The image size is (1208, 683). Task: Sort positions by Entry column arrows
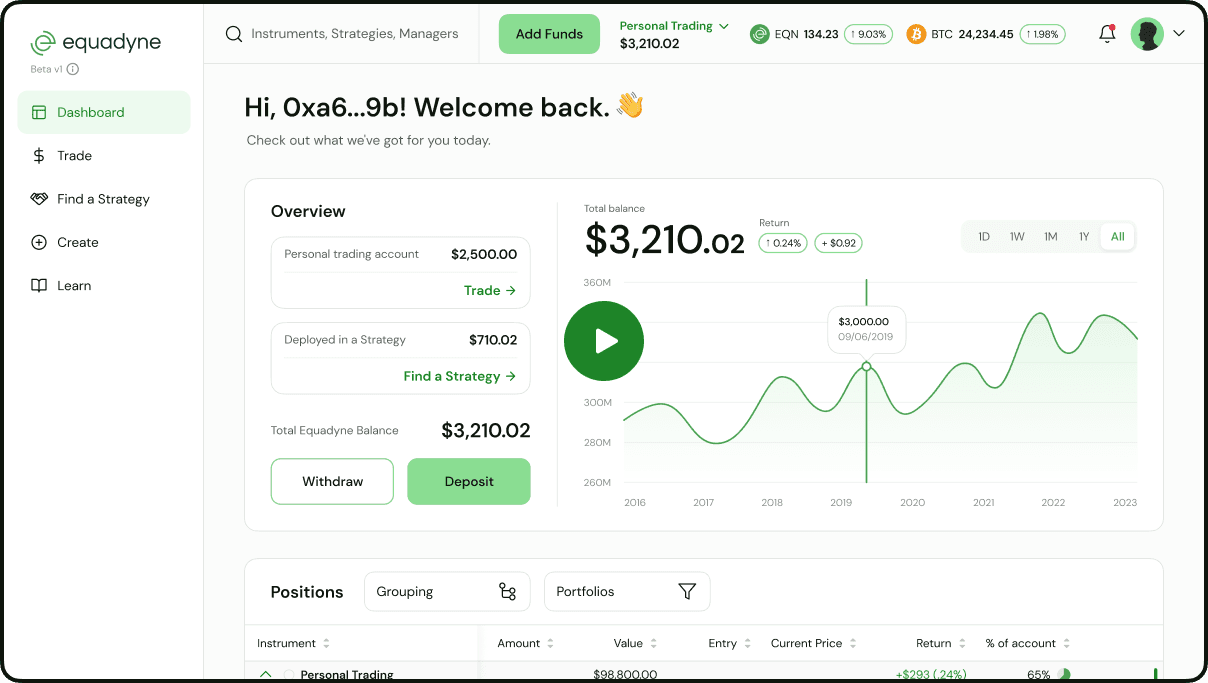(747, 643)
